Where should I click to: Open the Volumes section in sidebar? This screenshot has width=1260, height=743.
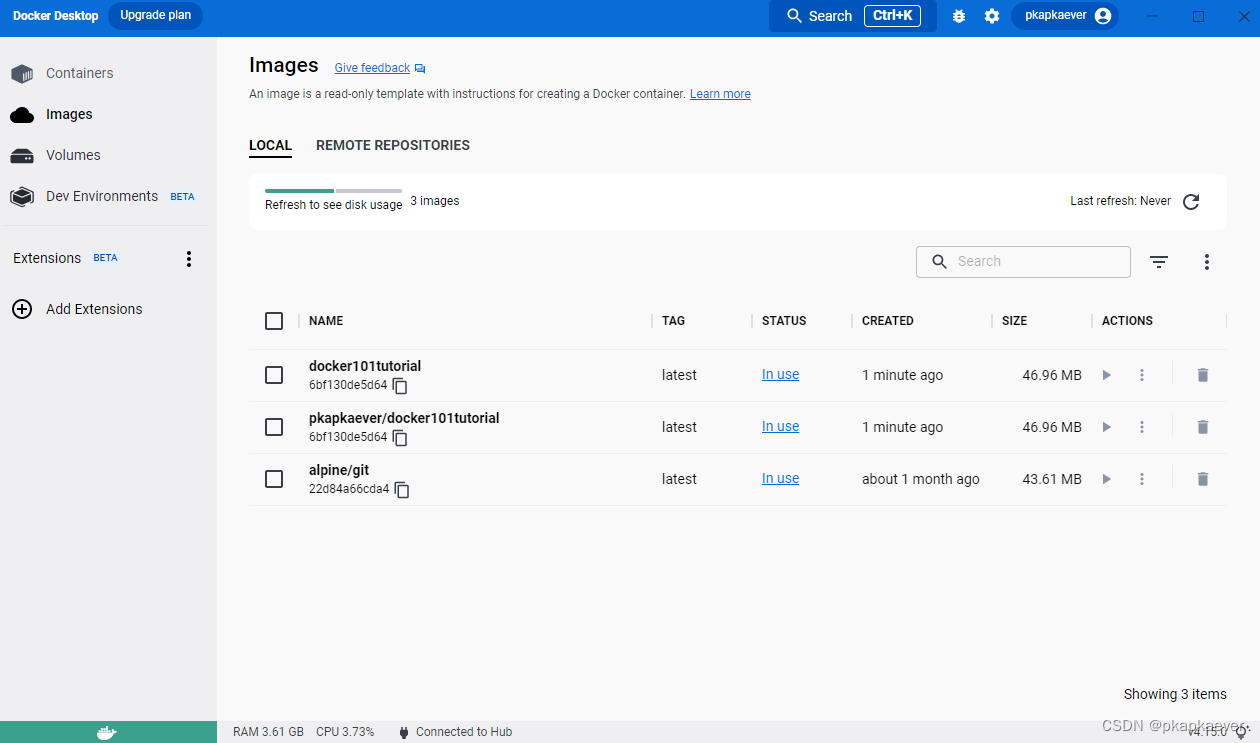(x=55, y=155)
